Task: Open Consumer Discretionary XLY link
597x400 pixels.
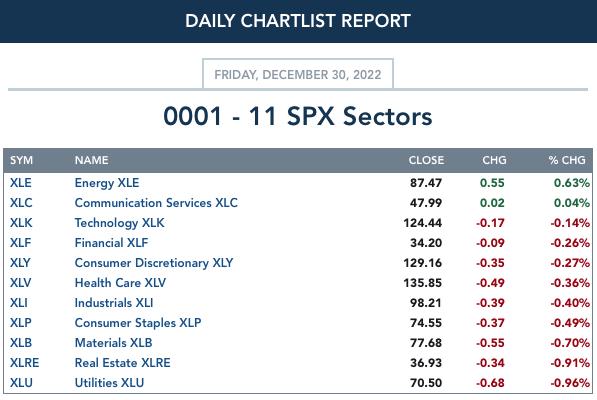Action: [154, 263]
